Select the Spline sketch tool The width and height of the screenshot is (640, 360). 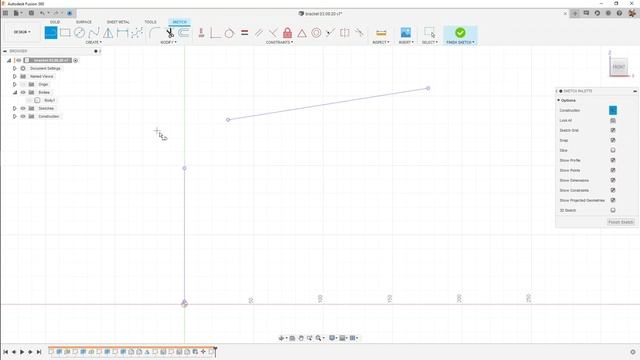point(94,33)
